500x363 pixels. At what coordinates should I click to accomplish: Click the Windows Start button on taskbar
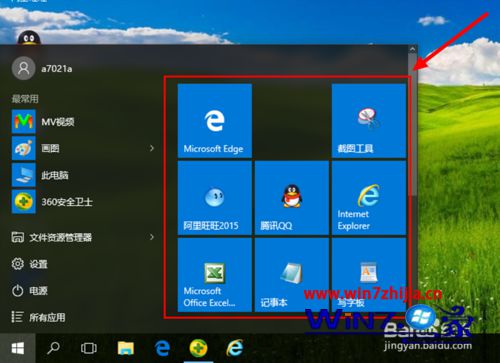(x=18, y=348)
